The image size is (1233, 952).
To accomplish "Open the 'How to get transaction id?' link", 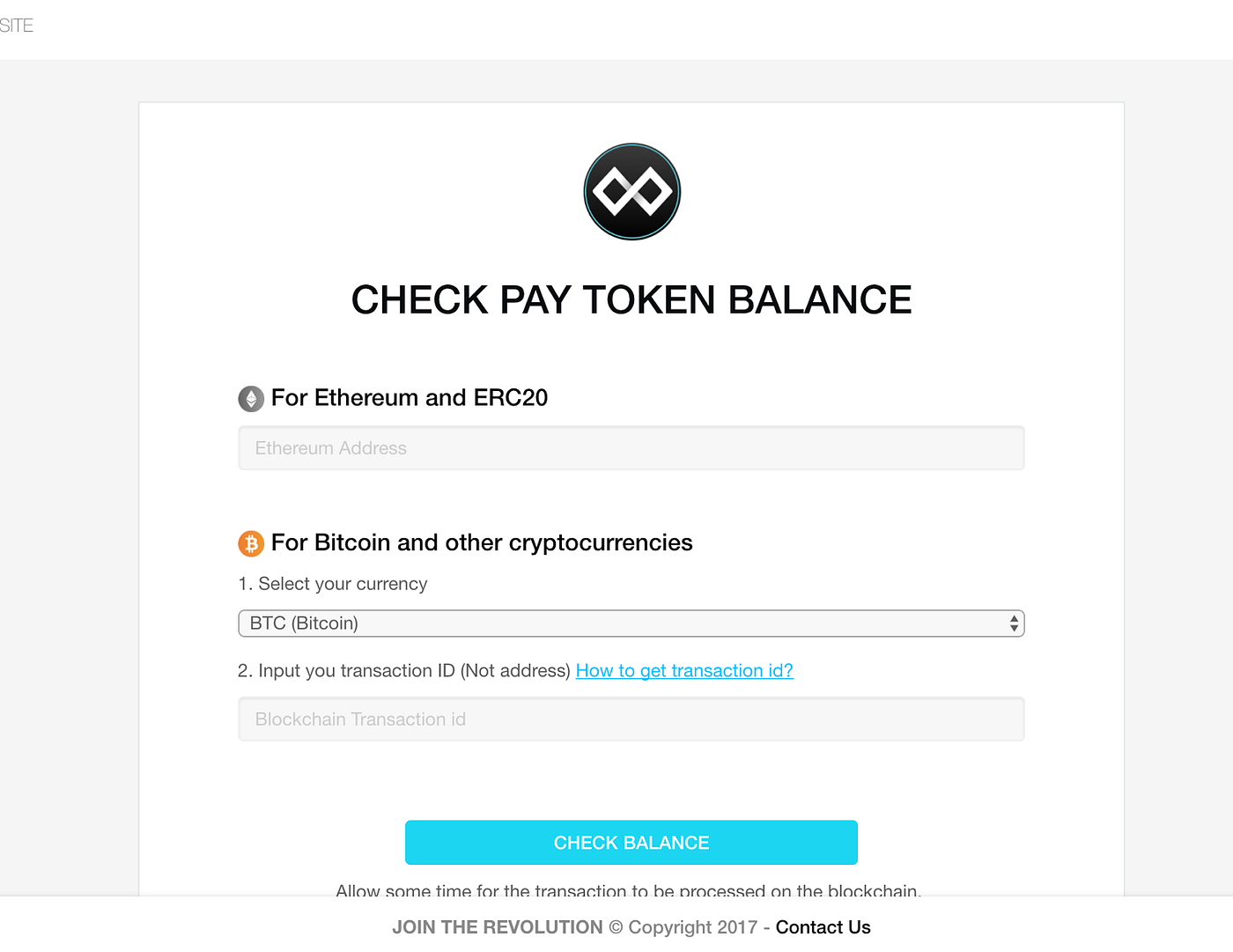I will point(684,670).
